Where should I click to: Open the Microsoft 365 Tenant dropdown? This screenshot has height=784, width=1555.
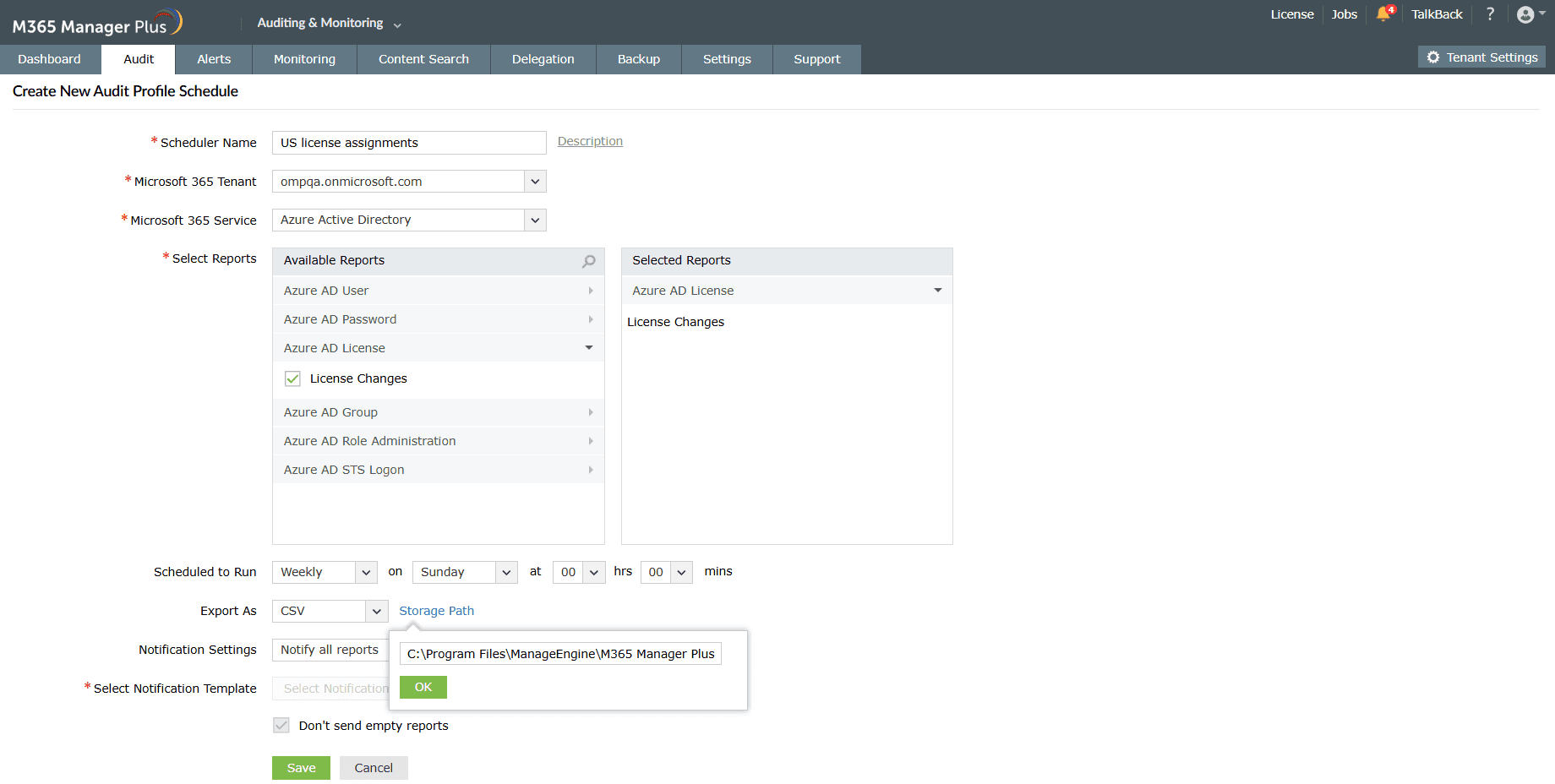pos(409,182)
